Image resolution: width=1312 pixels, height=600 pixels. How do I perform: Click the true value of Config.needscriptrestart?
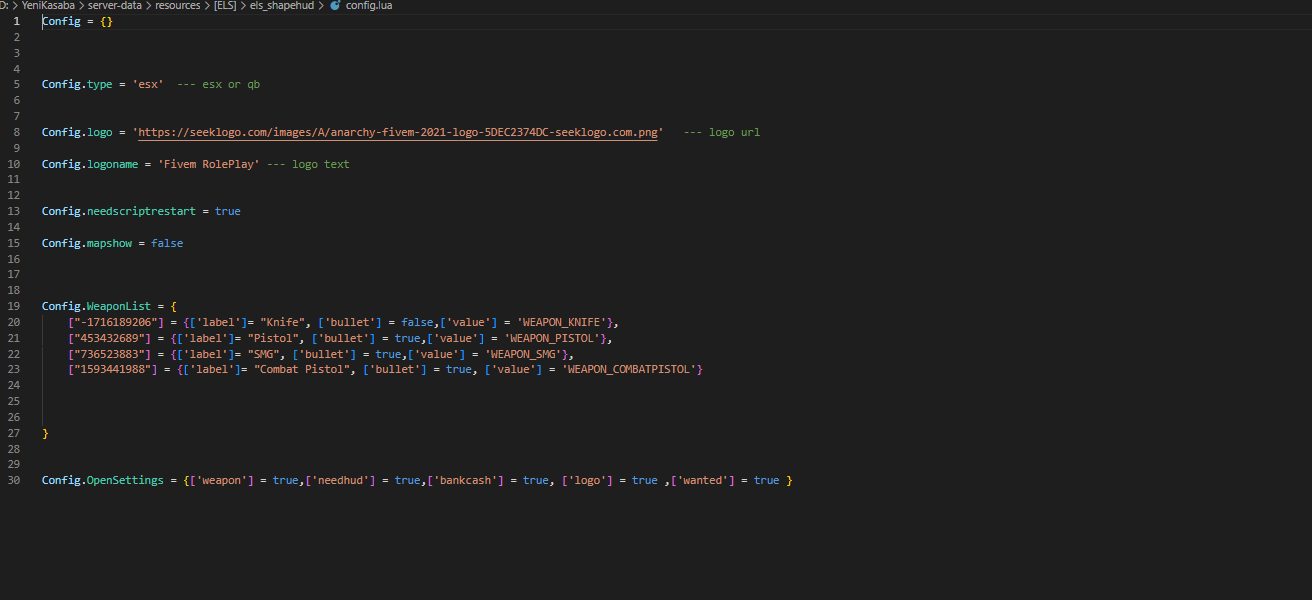coord(227,211)
